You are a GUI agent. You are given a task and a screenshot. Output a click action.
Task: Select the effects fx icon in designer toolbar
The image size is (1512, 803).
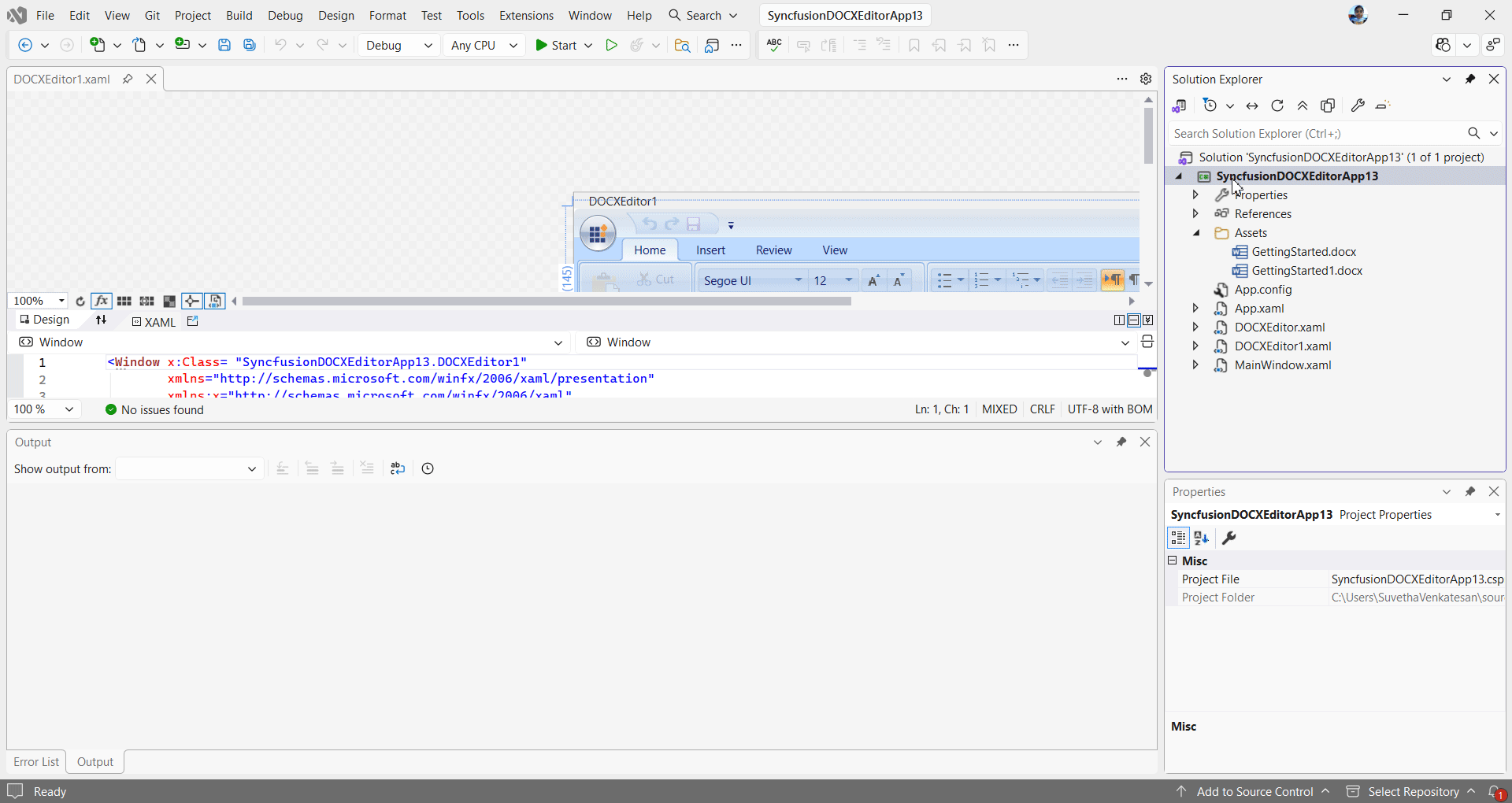[102, 301]
